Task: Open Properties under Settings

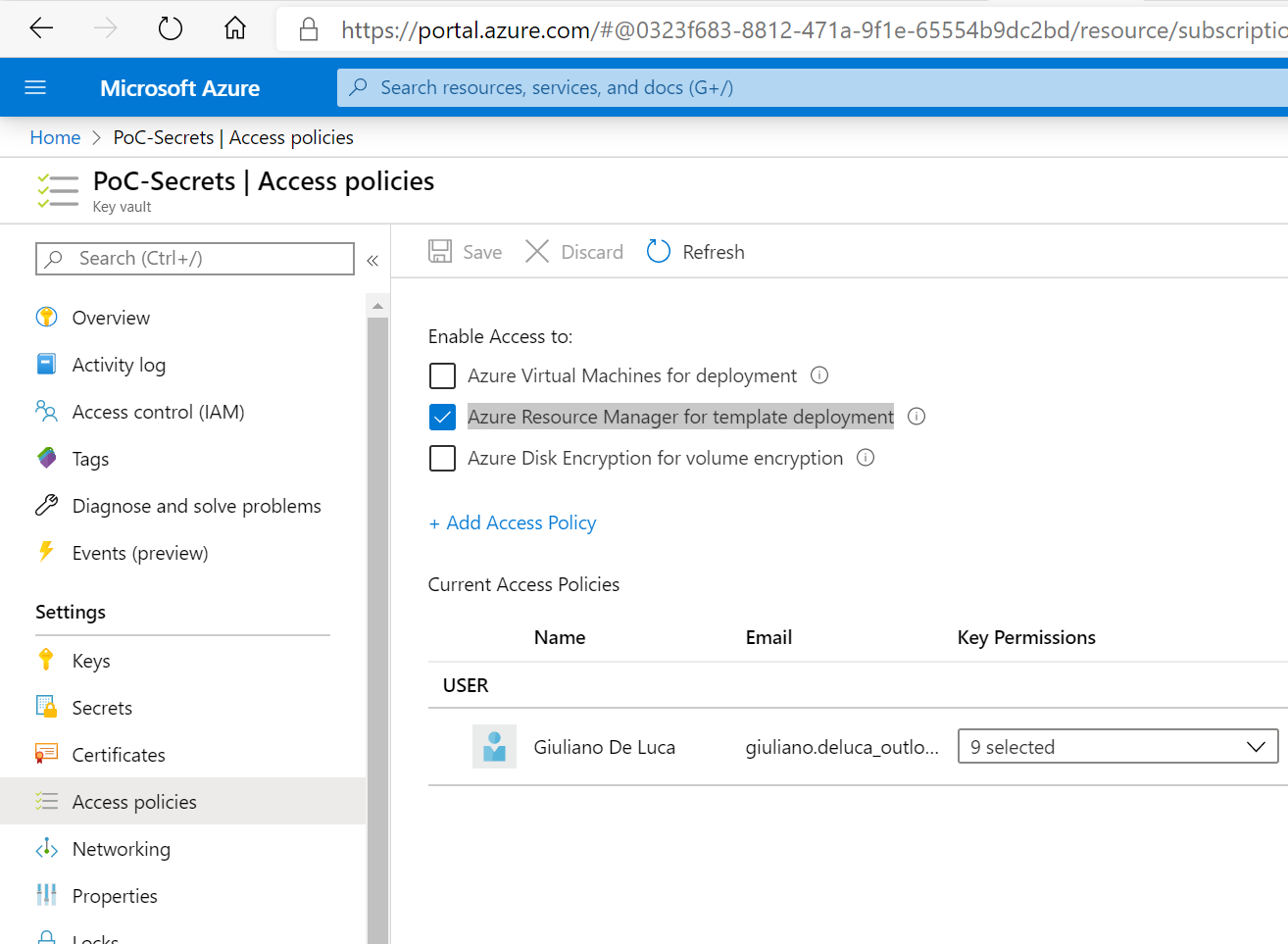Action: pos(115,896)
